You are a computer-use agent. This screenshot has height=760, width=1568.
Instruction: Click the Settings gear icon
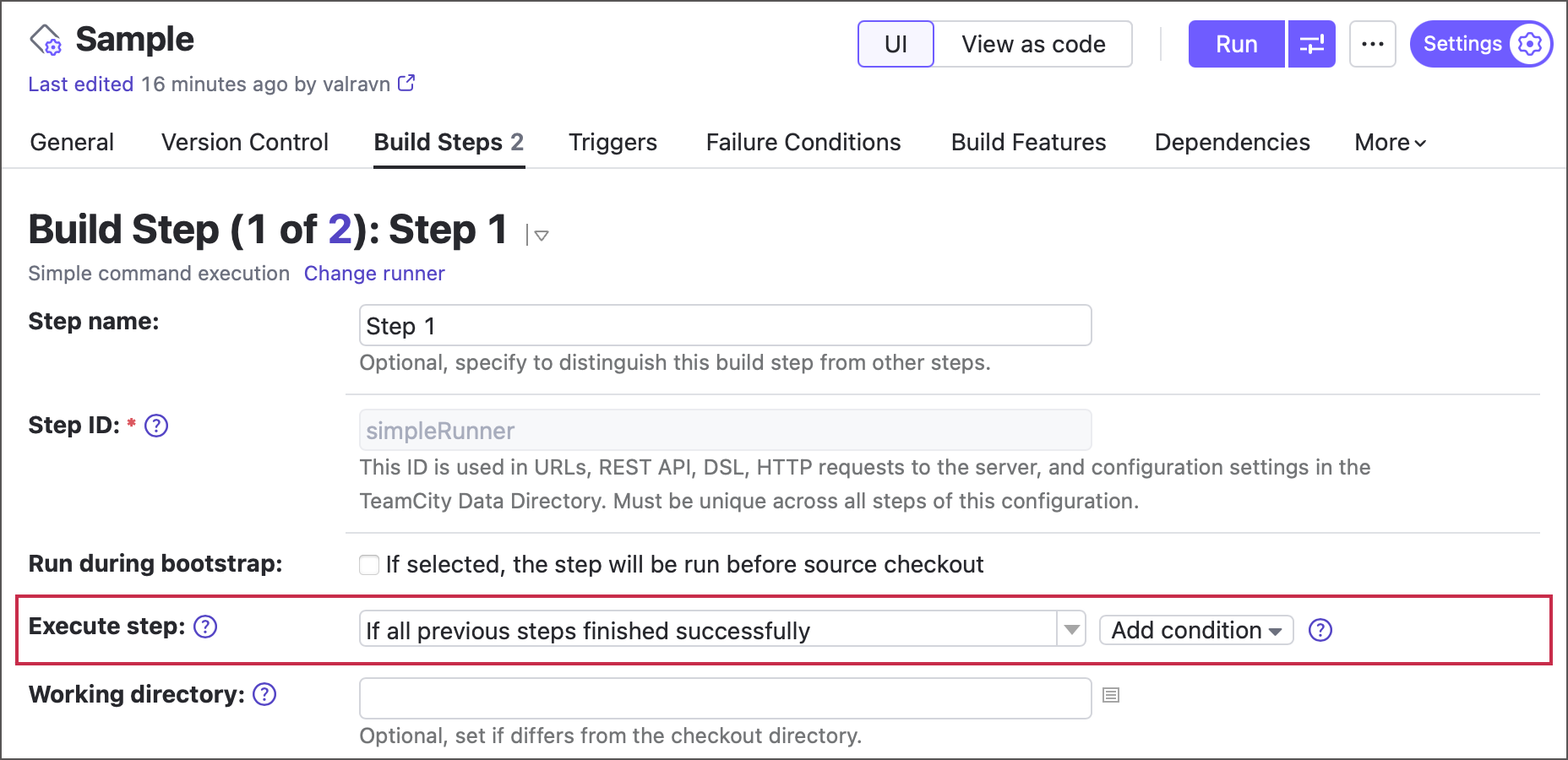(1529, 44)
